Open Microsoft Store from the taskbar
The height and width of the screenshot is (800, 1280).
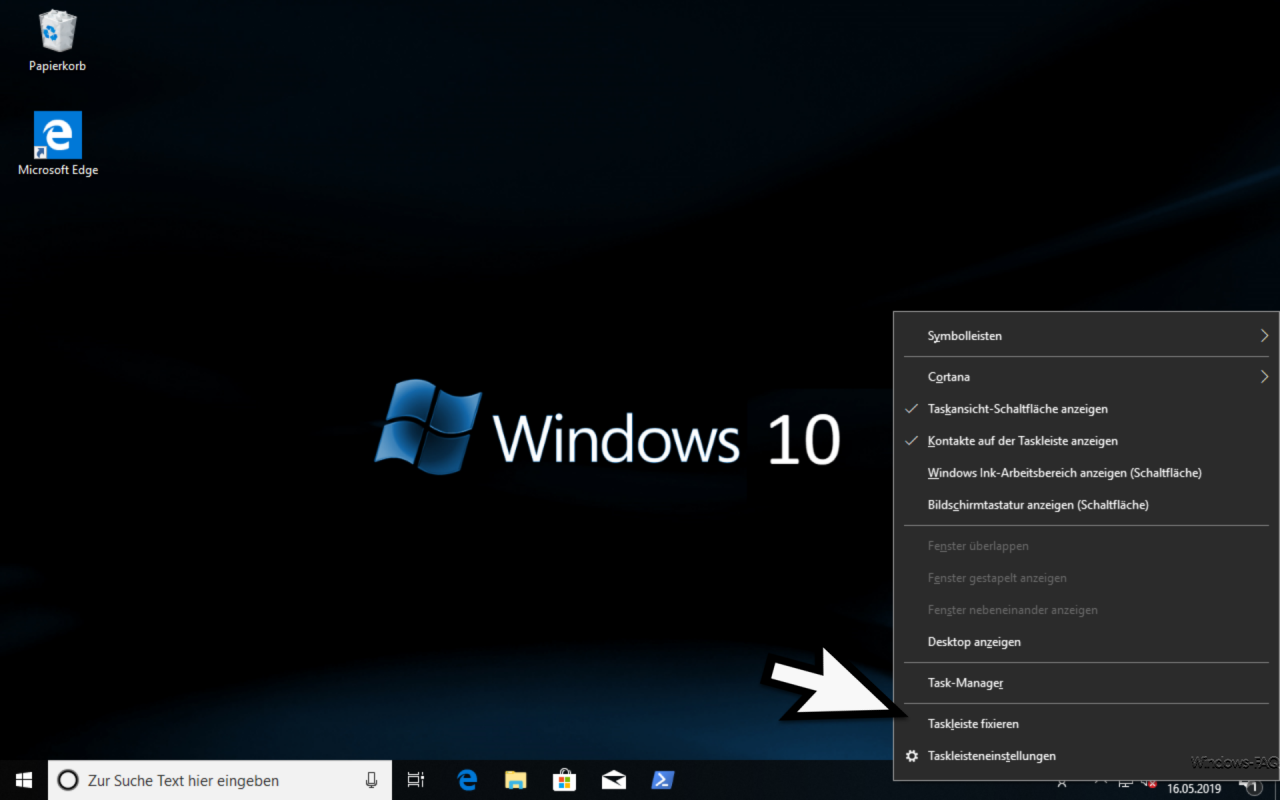coord(564,780)
